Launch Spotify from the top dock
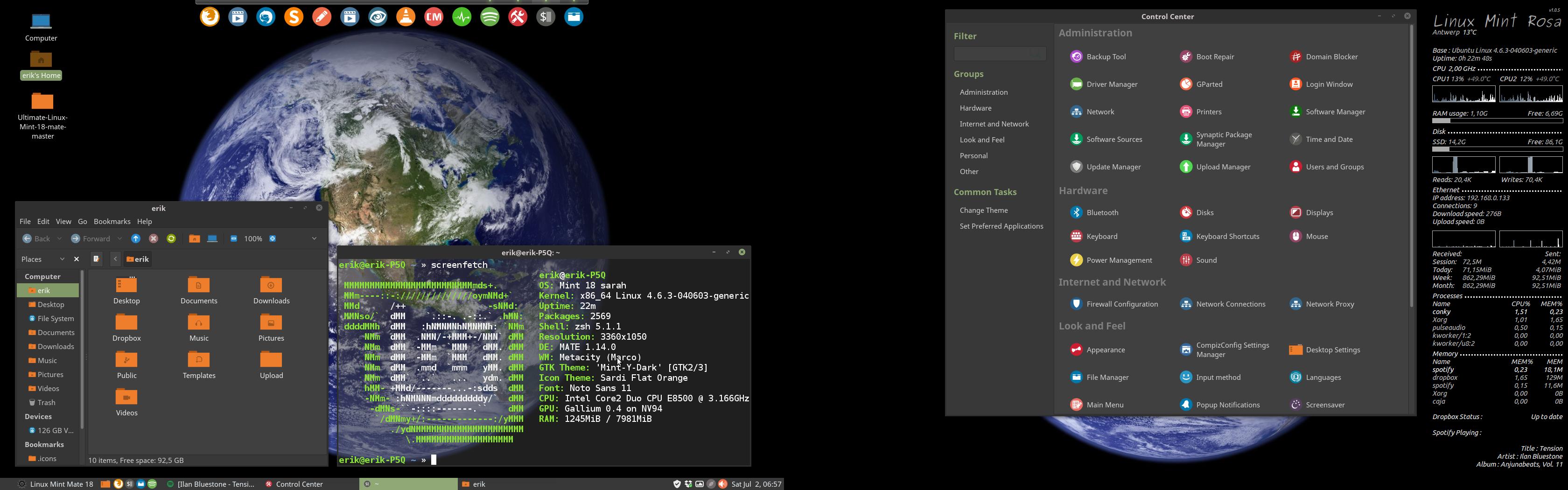 tap(490, 17)
